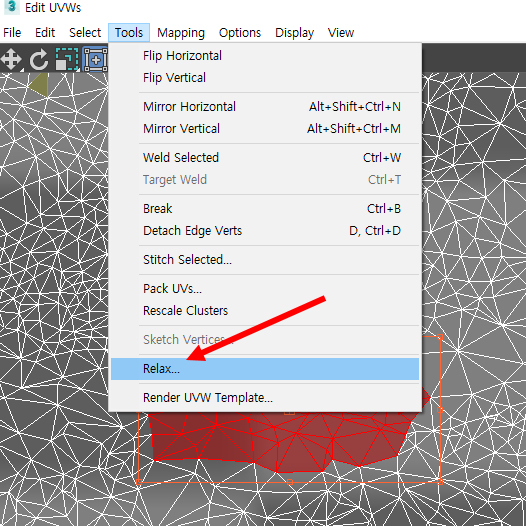
Task: Open the Mapping menu
Action: click(x=181, y=33)
